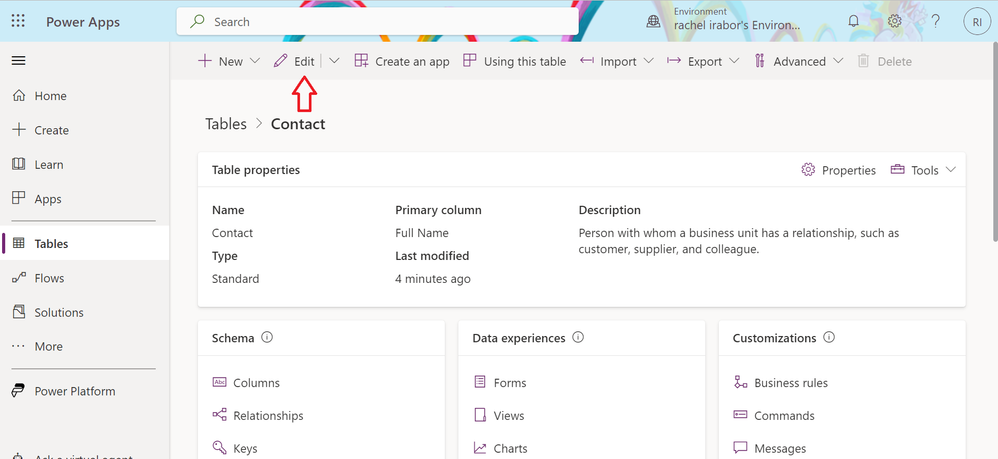Screen dimensions: 998x459
Task: Click the Schema info icon
Action: tap(267, 337)
